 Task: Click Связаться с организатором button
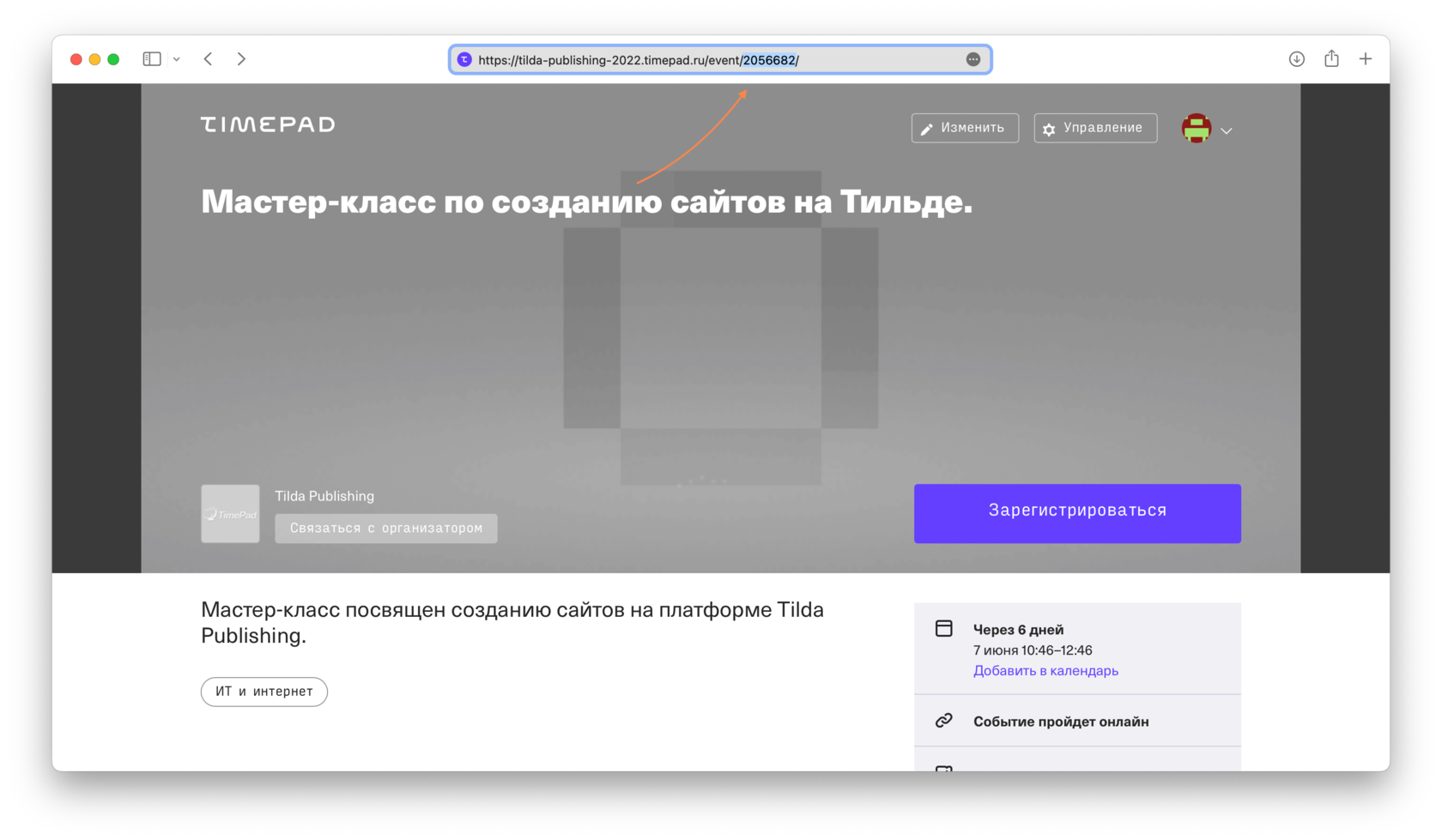click(x=386, y=528)
